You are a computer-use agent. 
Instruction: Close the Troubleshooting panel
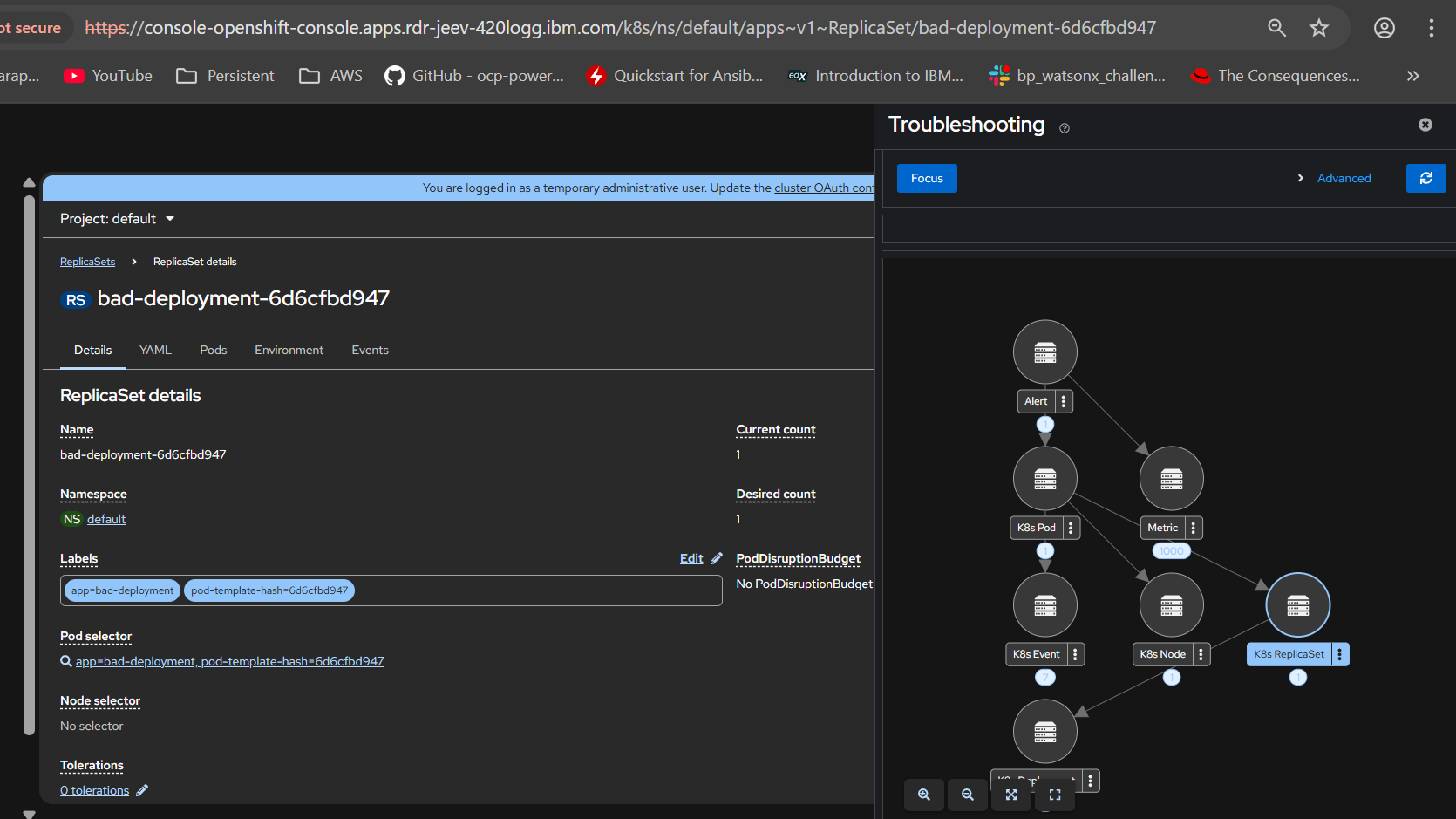(x=1425, y=125)
